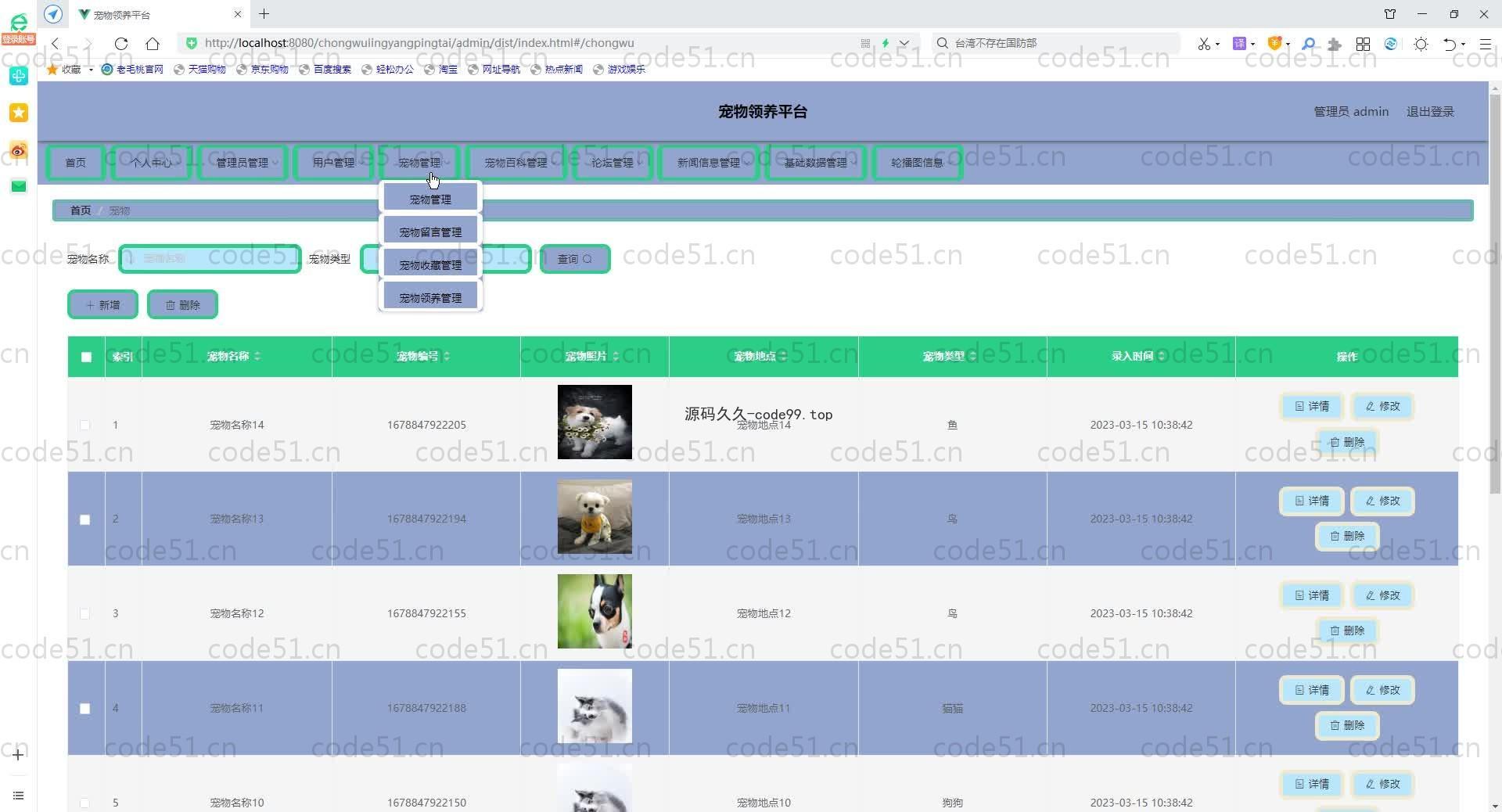The width and height of the screenshot is (1502, 812).
Task: Click the shield security extension icon
Action: [x=1274, y=44]
